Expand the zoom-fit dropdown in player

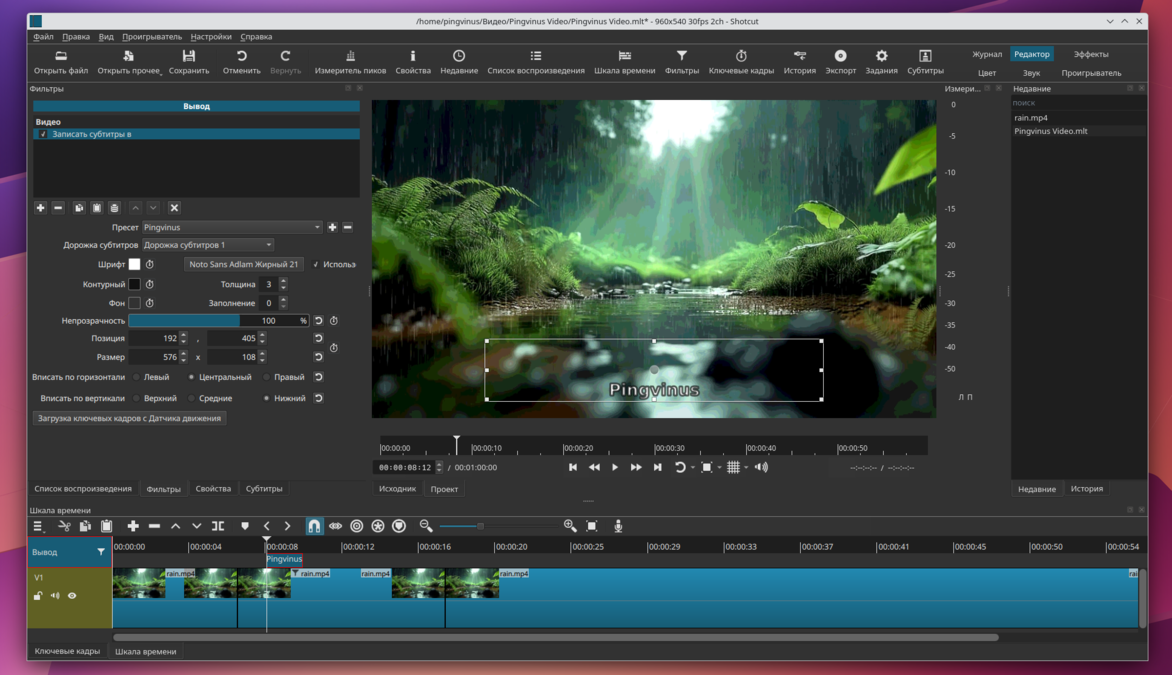click(719, 468)
